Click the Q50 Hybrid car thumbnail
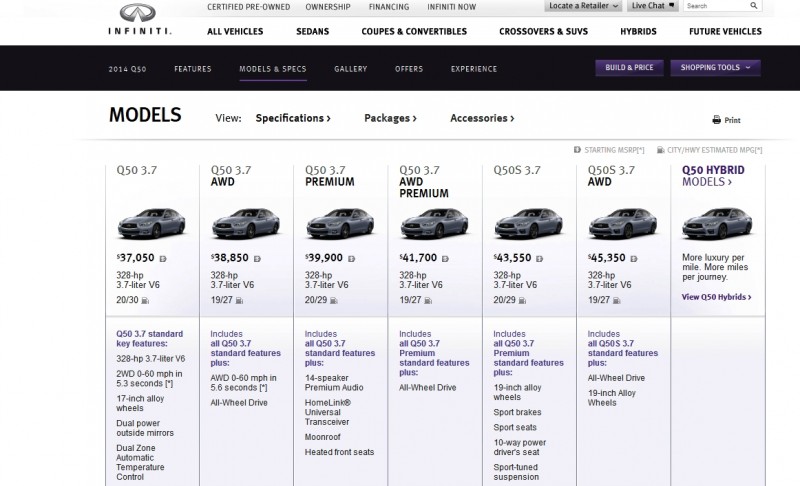The width and height of the screenshot is (800, 486). [717, 223]
